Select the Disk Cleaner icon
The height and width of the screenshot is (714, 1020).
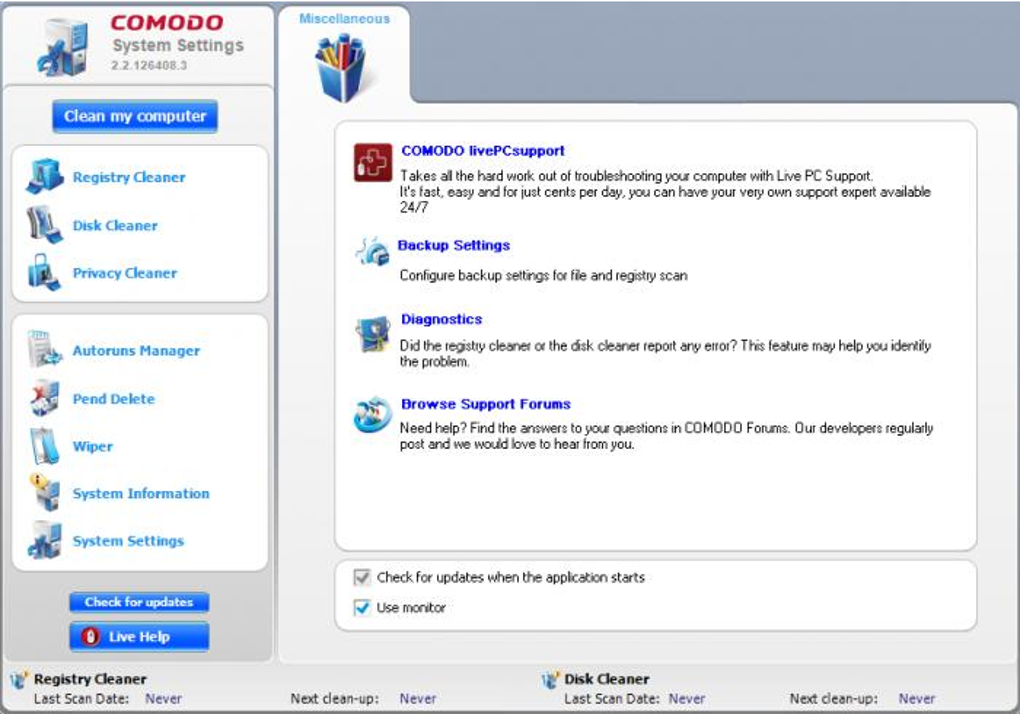[45, 225]
